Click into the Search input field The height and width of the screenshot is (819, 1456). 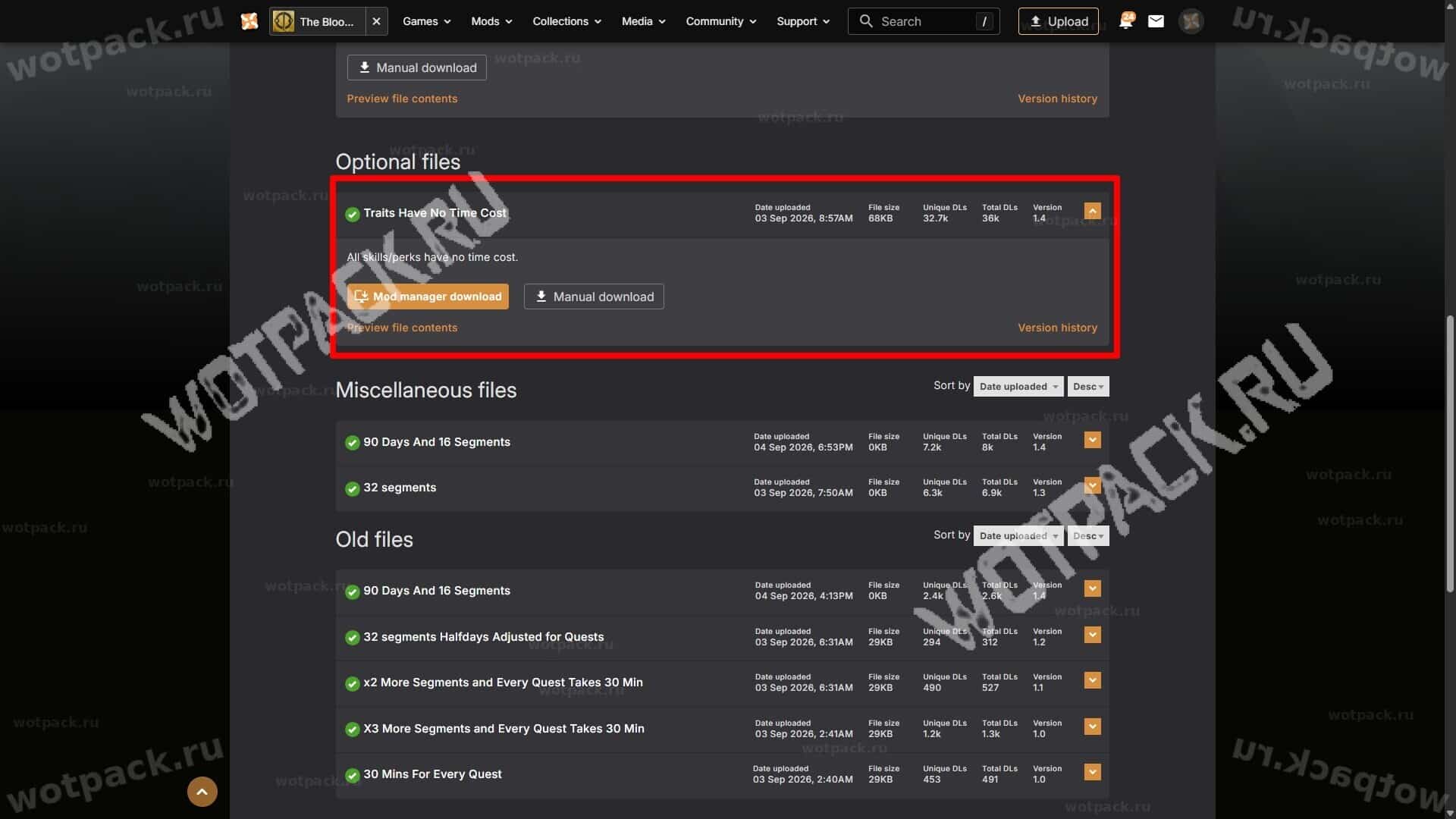pos(924,21)
